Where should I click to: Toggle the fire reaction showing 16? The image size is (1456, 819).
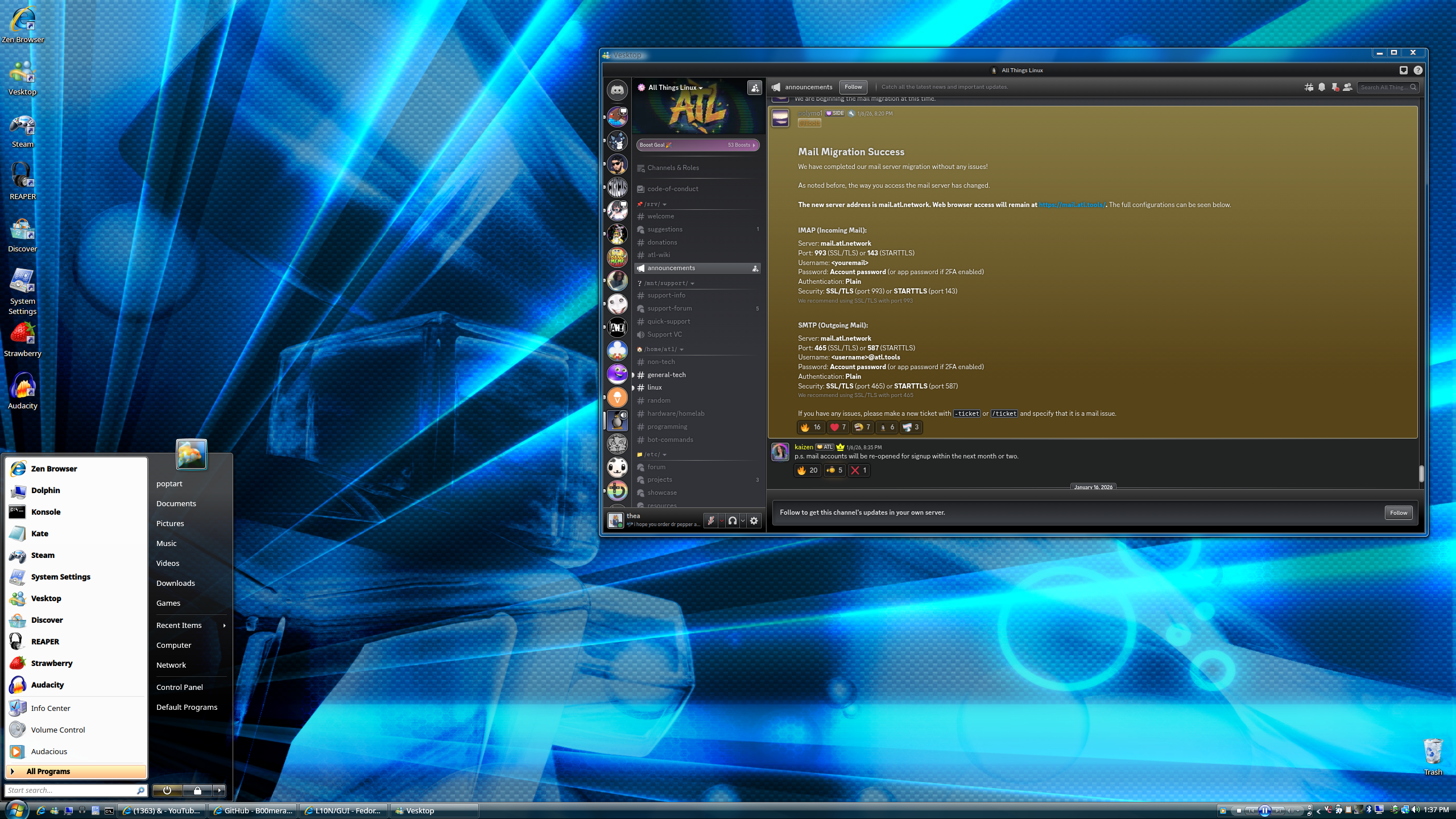810,427
